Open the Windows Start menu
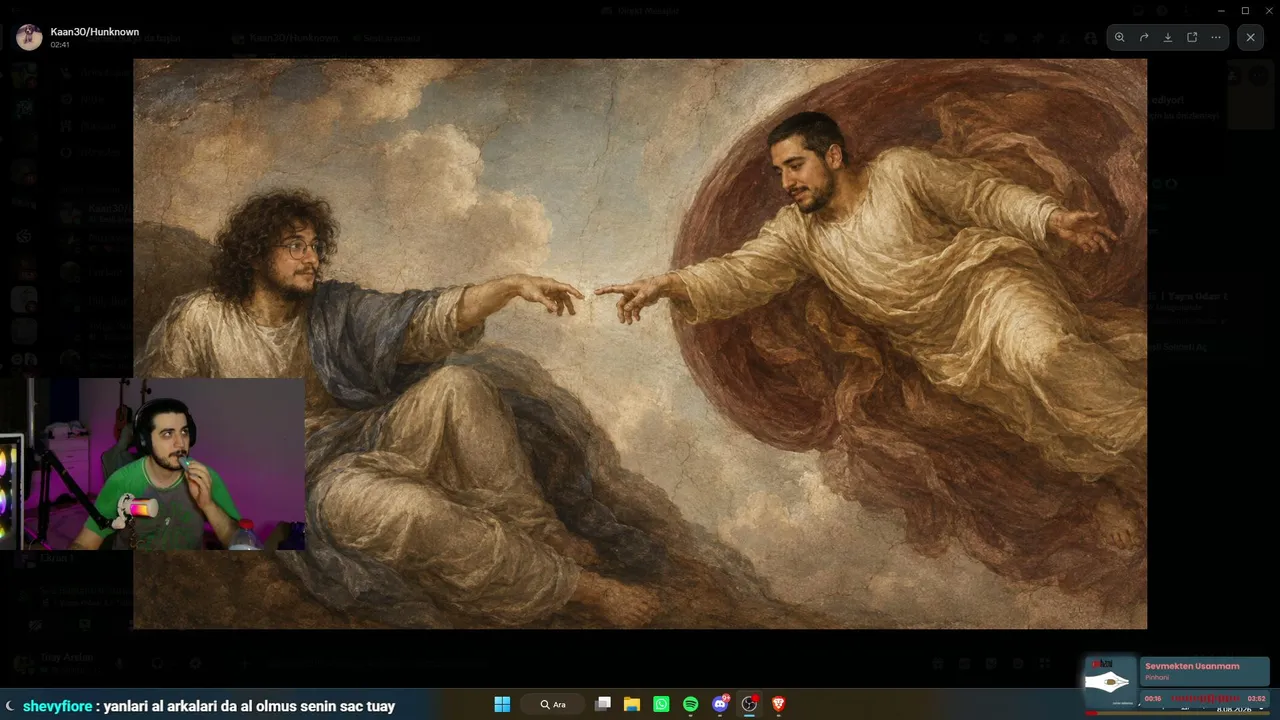1280x720 pixels. coord(502,704)
